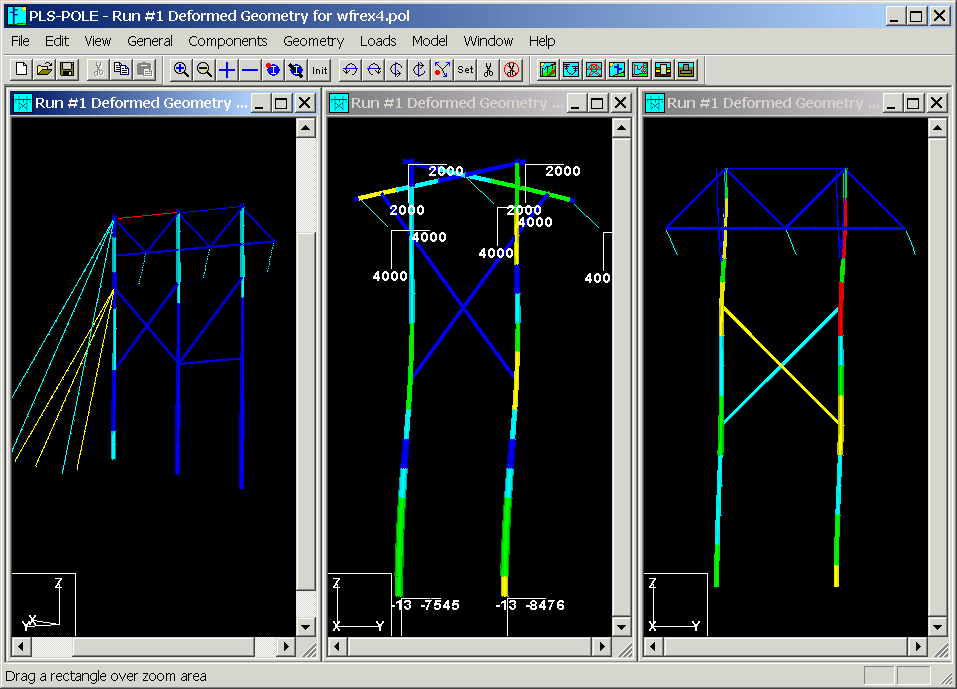Click the red-highlighted structure icon in toolbar
The image size is (957, 689).
point(593,70)
